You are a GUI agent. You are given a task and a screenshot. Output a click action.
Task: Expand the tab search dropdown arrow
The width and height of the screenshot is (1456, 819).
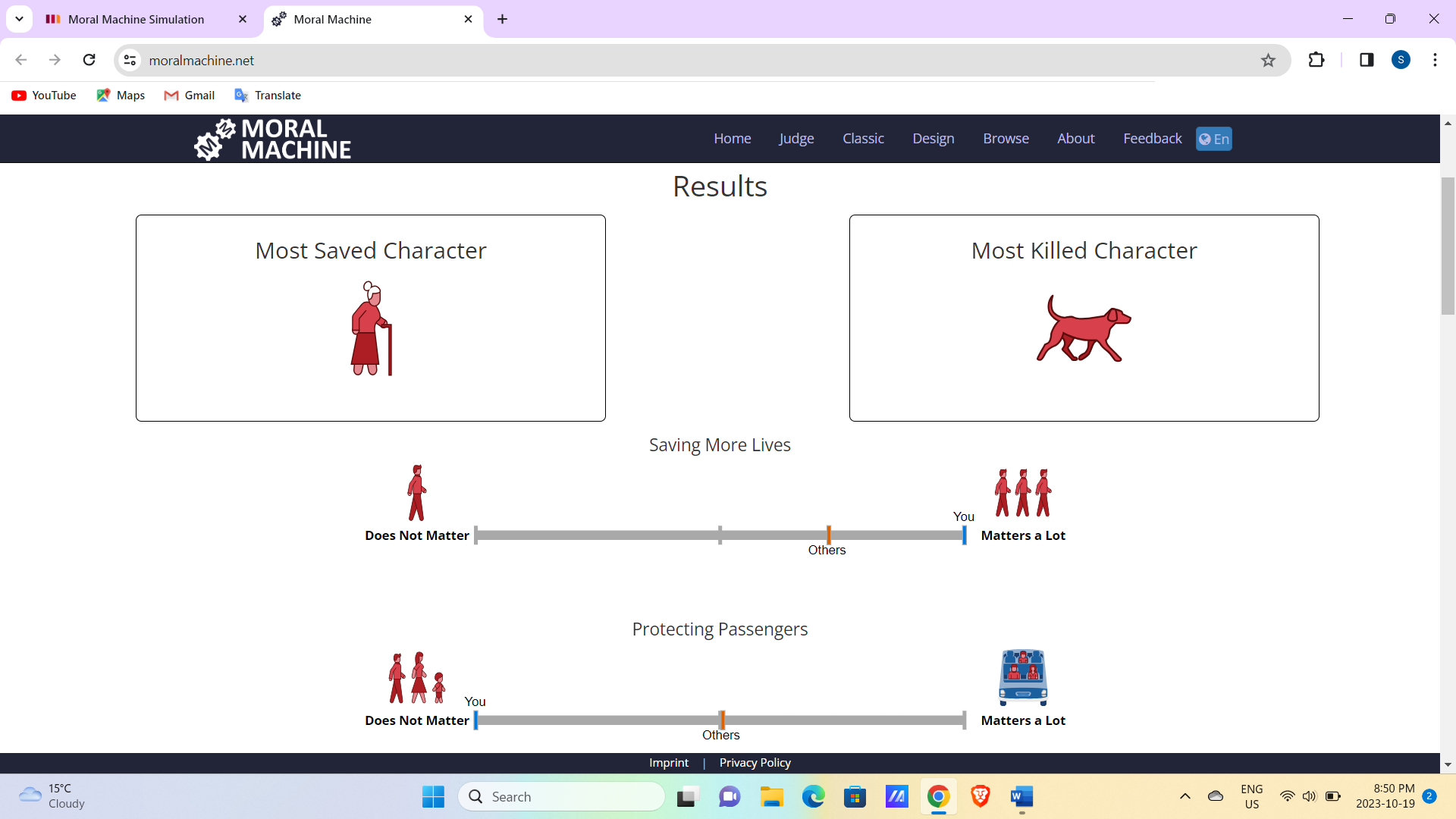[19, 19]
